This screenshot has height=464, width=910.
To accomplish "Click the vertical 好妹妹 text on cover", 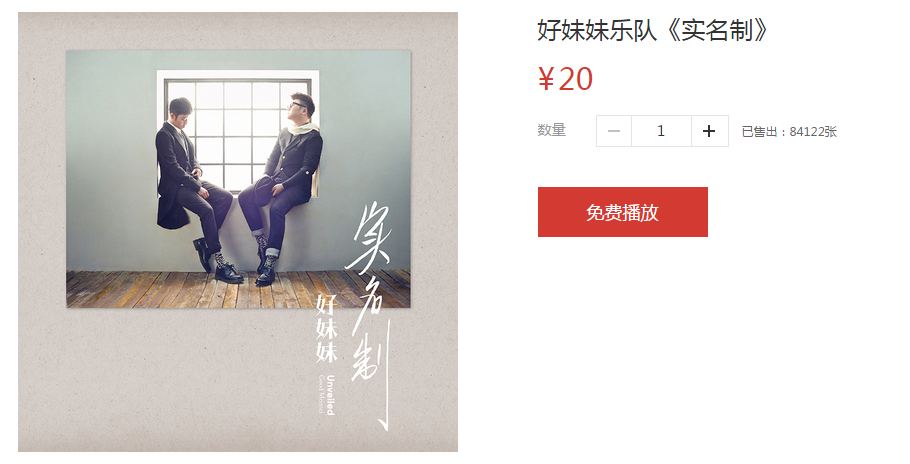I will click(x=326, y=329).
